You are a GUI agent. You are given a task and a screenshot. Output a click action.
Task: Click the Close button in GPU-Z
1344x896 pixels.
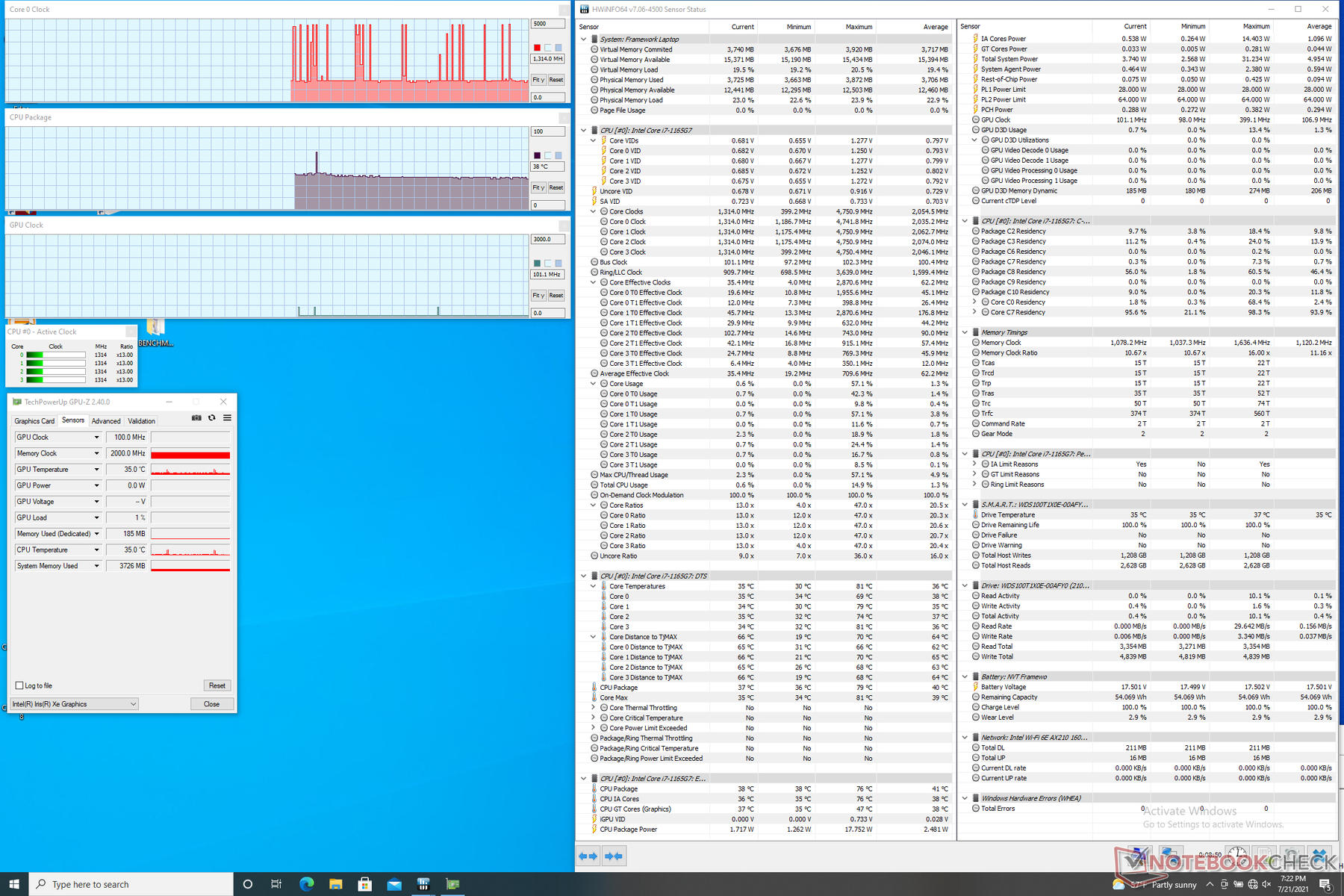[x=212, y=704]
